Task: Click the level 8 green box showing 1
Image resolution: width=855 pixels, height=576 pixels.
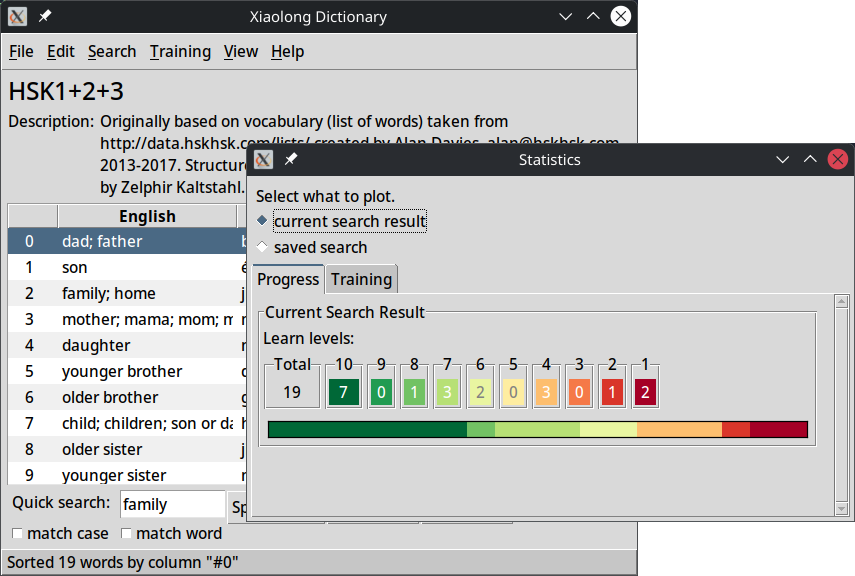Action: coord(414,392)
